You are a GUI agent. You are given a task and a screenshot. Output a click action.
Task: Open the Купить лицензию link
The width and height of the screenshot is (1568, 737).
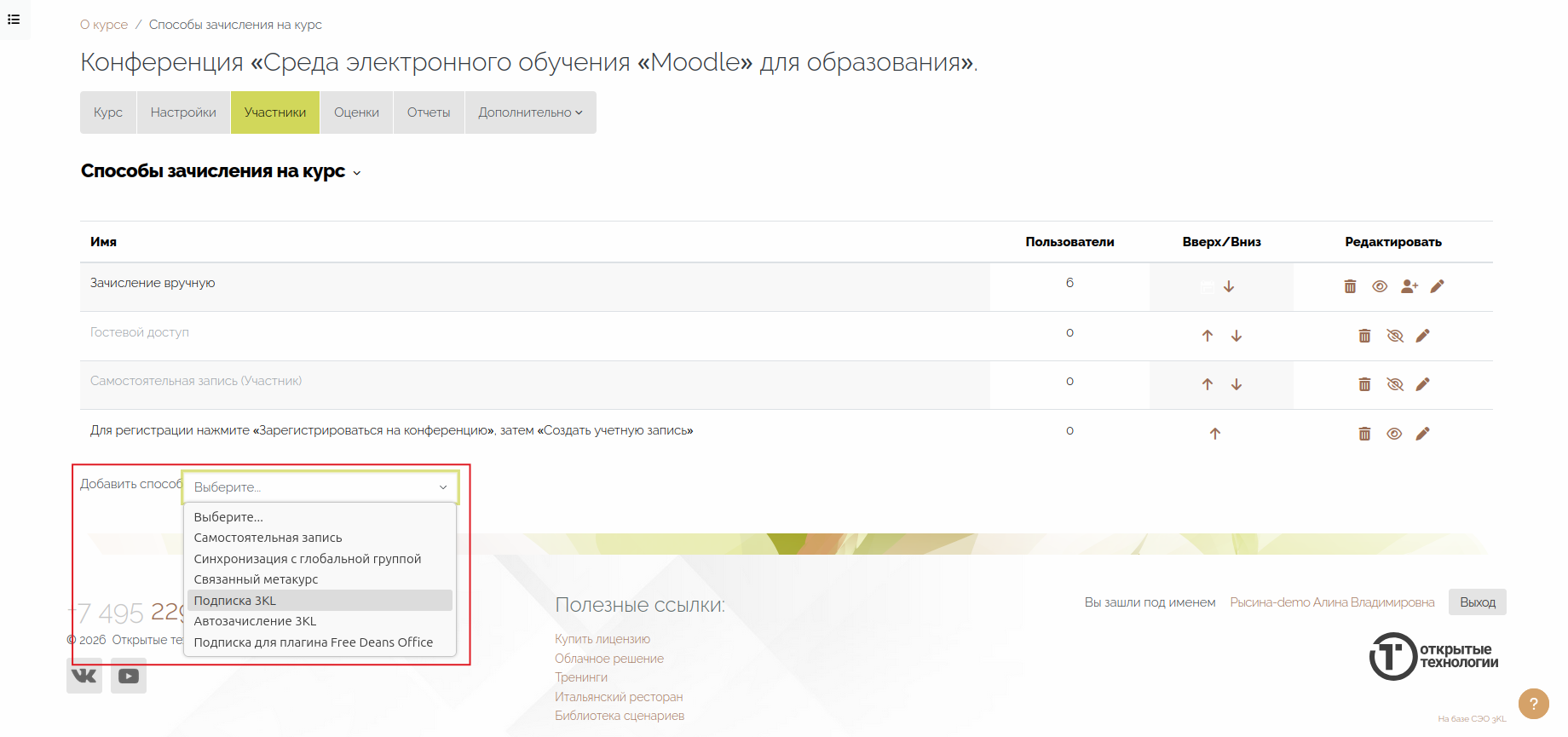602,639
